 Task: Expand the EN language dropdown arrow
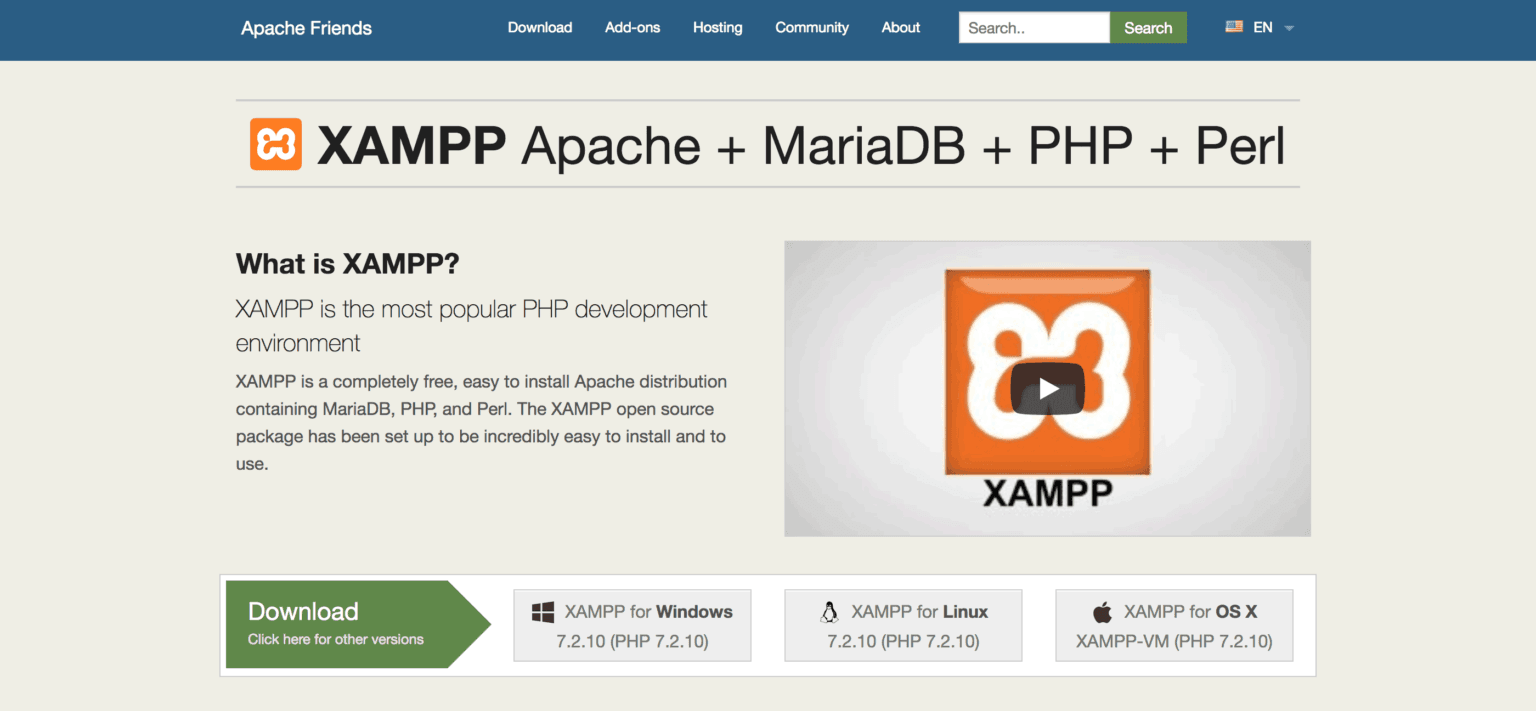pyautogui.click(x=1289, y=28)
